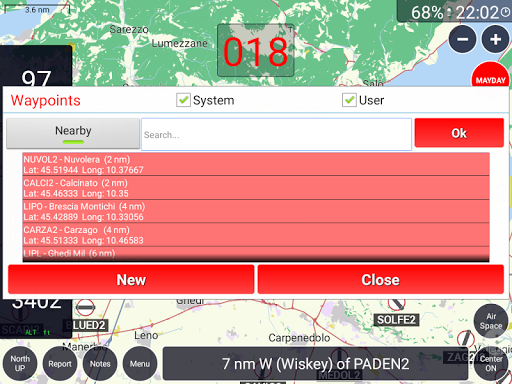Tap the North UP orientation button

(x=20, y=363)
